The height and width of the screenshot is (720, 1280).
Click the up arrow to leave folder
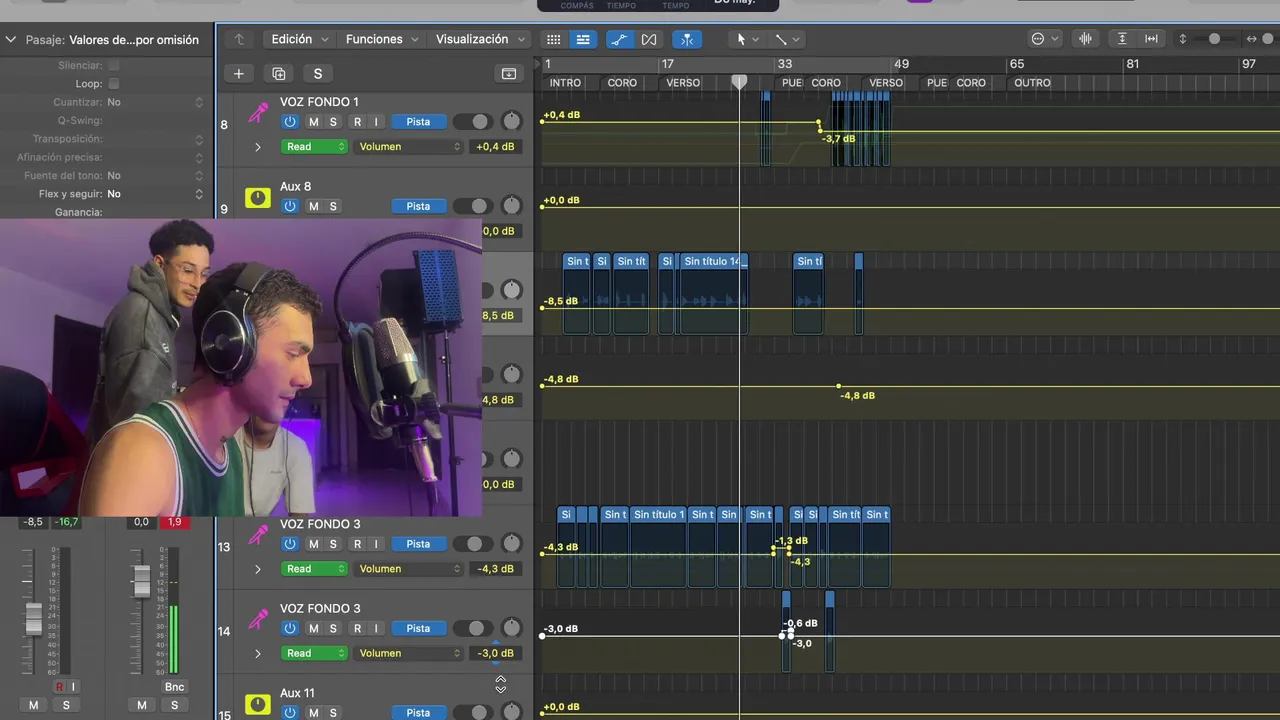tap(239, 39)
